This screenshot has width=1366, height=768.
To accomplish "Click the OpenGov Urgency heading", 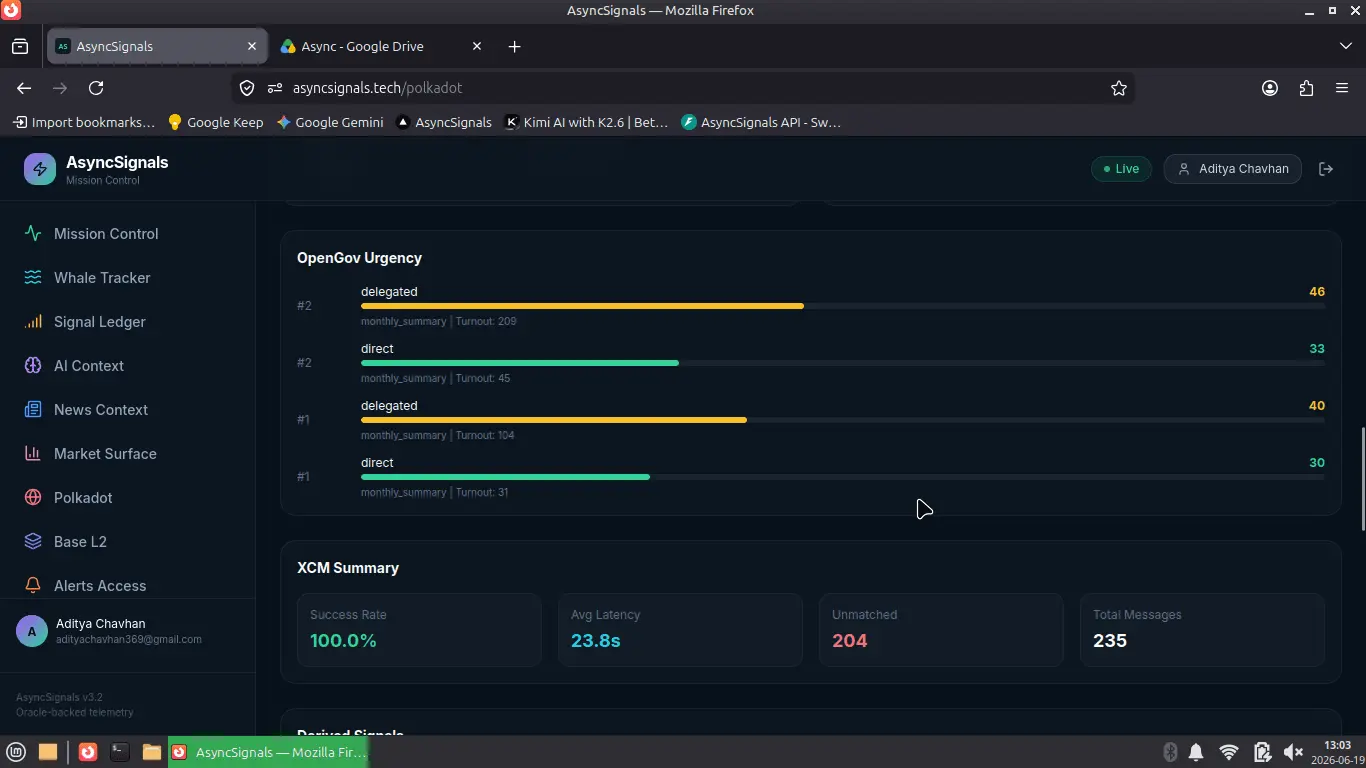I will pos(359,258).
